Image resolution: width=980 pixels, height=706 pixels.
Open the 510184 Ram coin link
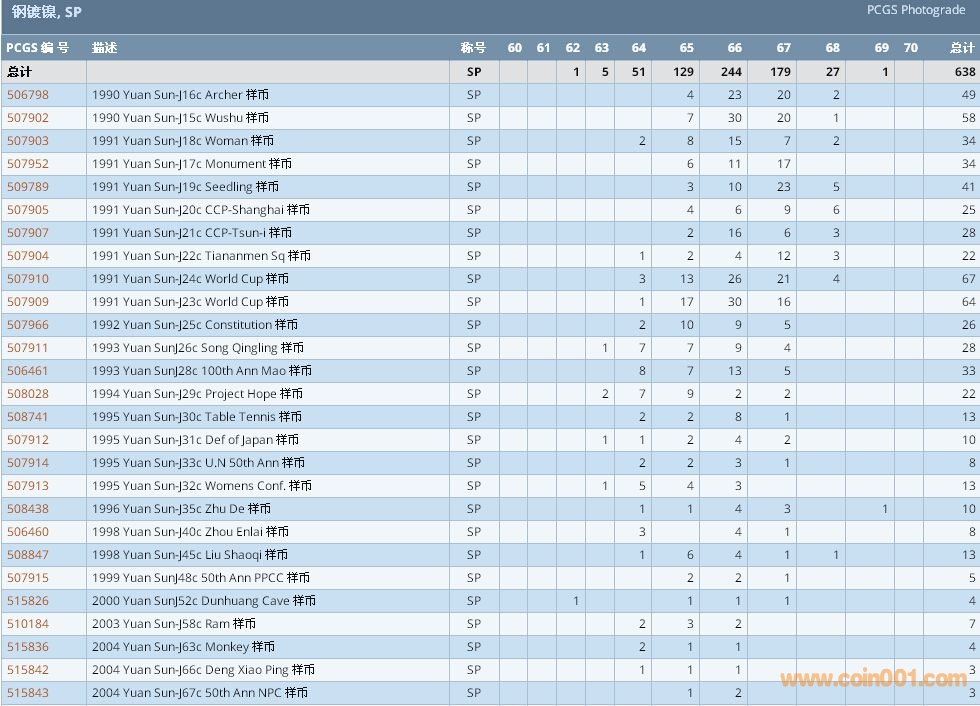28,624
